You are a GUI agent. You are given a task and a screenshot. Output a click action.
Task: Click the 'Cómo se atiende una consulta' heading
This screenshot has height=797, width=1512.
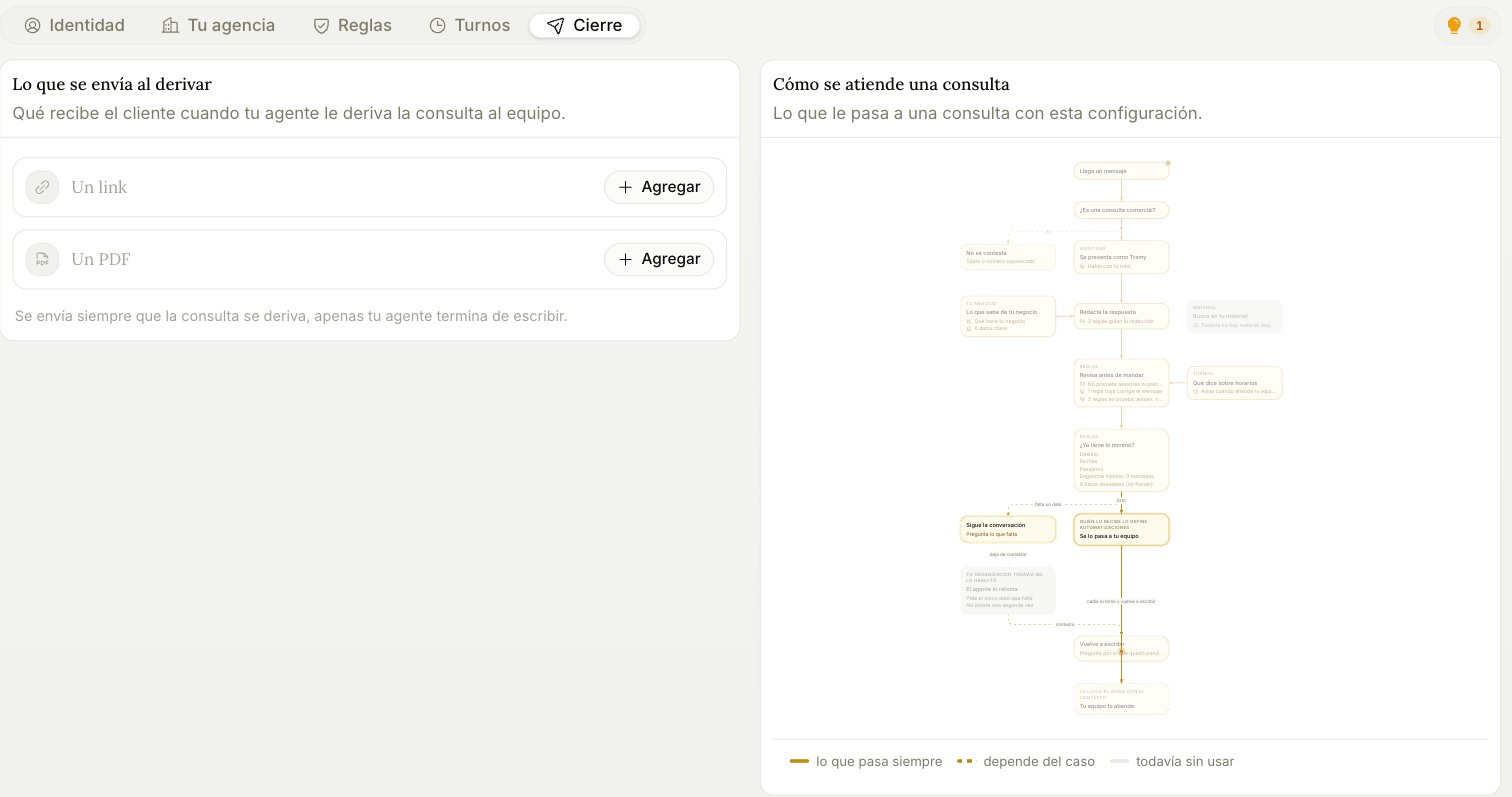[x=891, y=84]
